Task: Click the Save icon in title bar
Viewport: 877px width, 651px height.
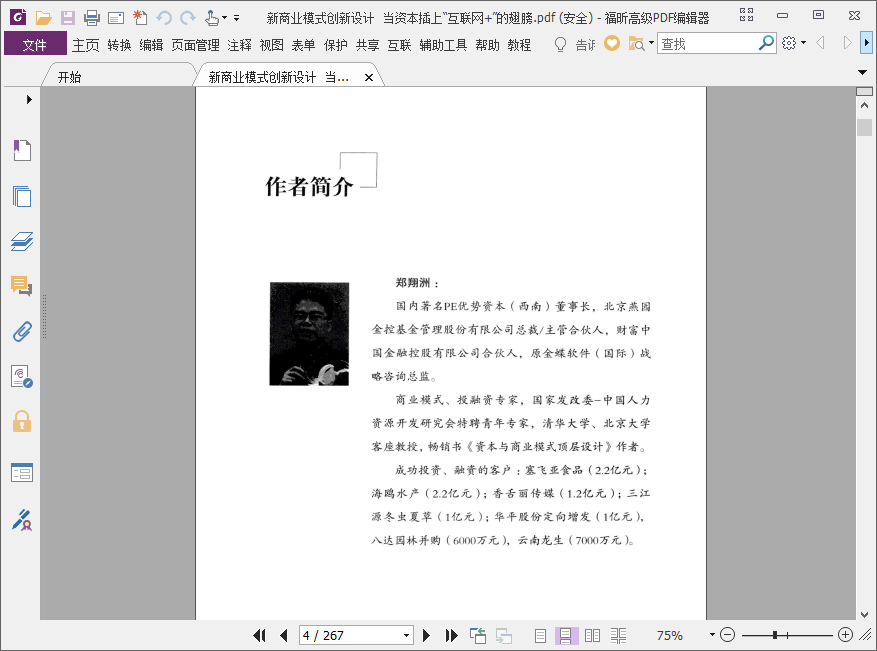Action: coord(68,18)
